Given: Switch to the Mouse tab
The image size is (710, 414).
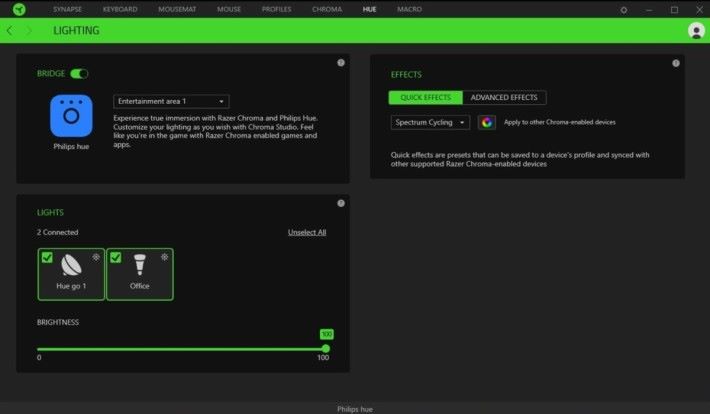Looking at the screenshot, I should click(x=229, y=9).
